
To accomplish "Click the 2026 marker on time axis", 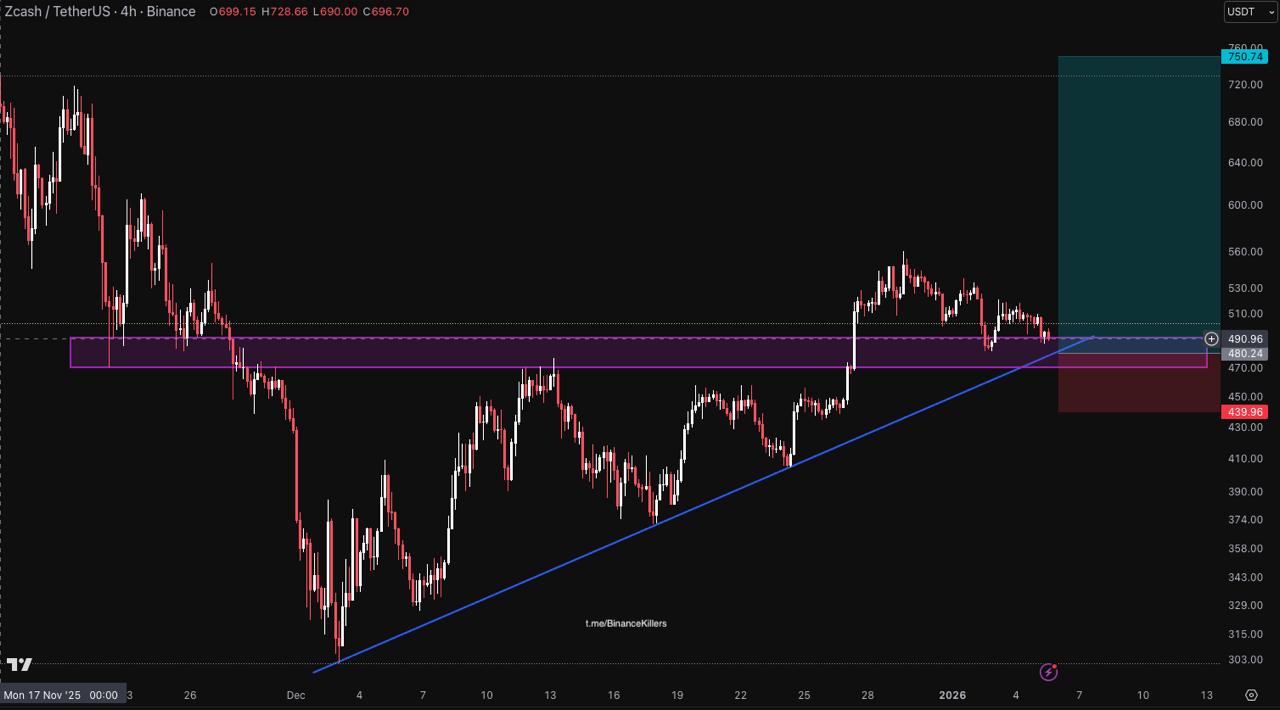I will (x=952, y=695).
